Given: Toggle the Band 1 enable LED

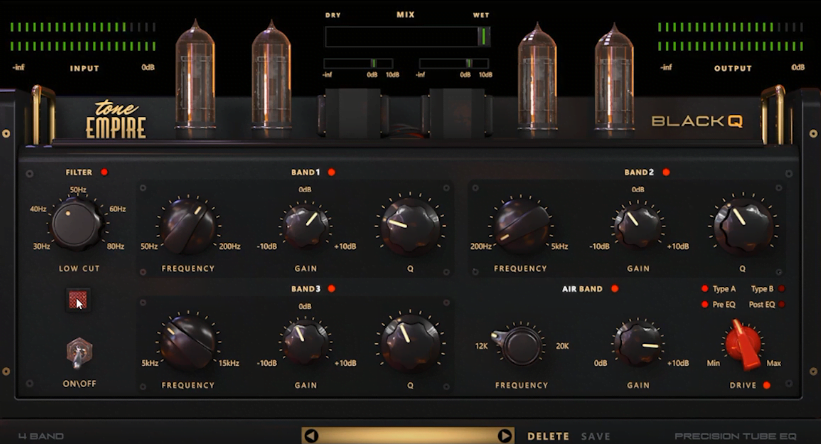Looking at the screenshot, I should (x=331, y=172).
